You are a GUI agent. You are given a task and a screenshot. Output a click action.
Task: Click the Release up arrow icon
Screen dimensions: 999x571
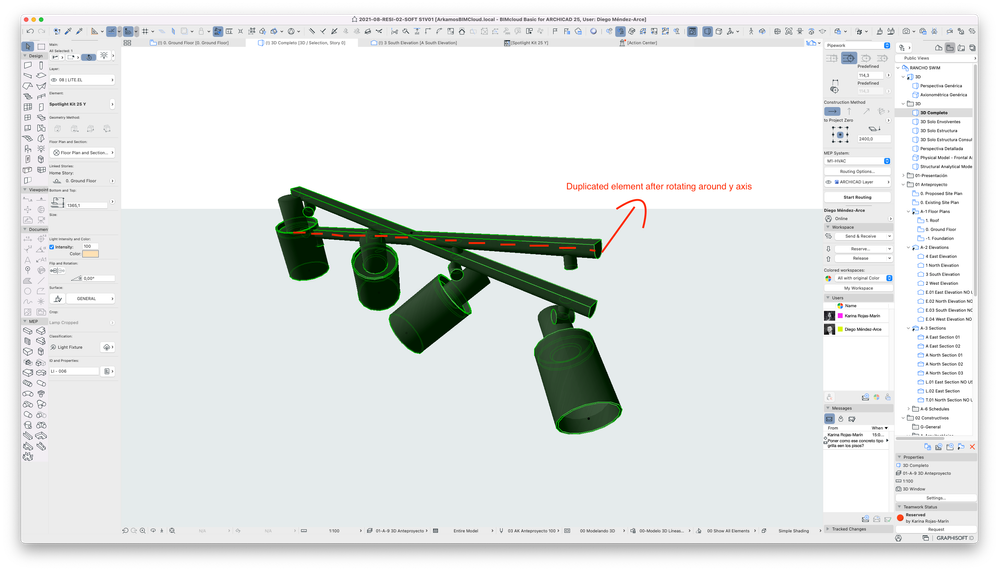click(x=829, y=258)
